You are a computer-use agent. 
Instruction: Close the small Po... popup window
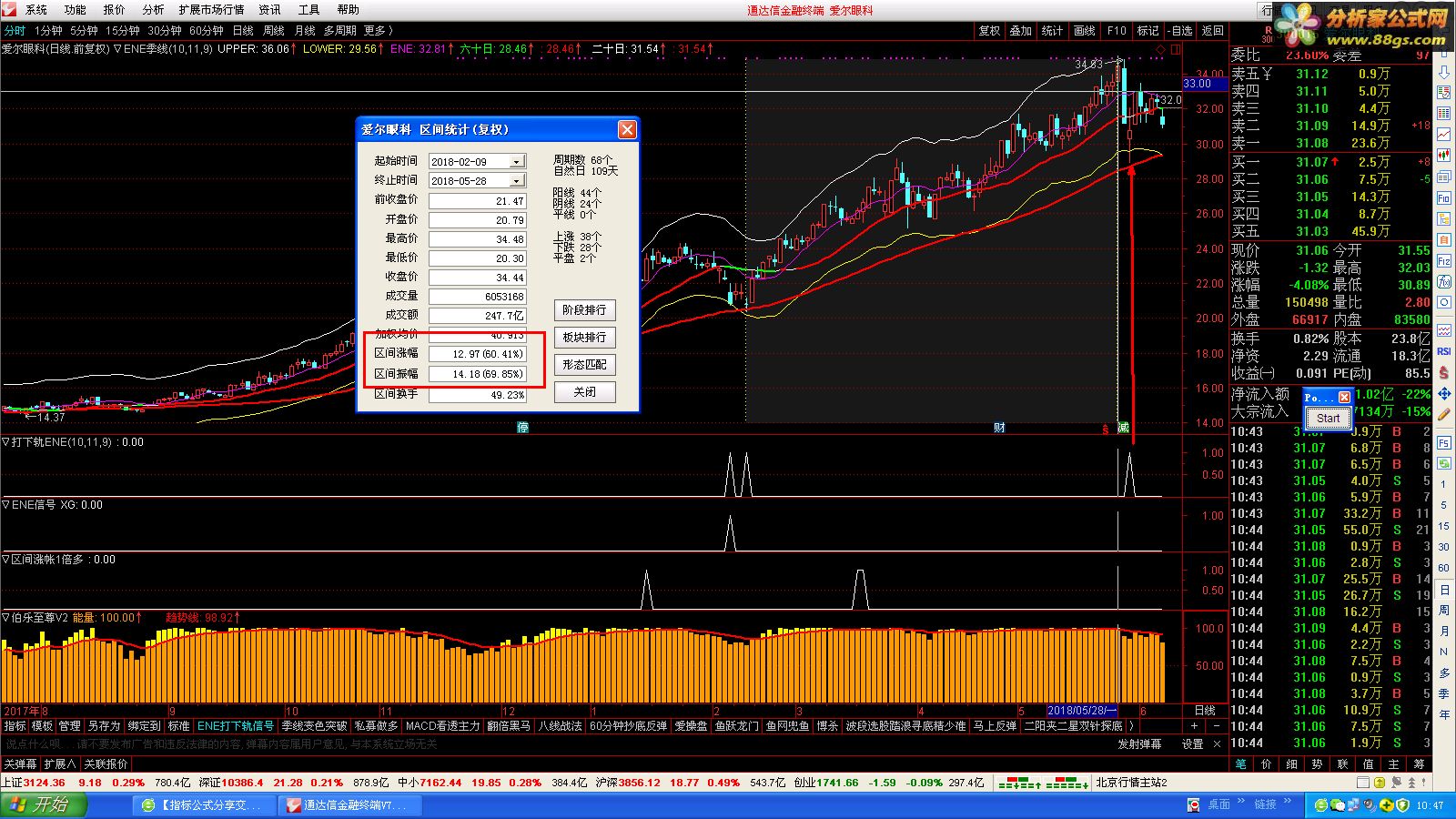[1344, 398]
